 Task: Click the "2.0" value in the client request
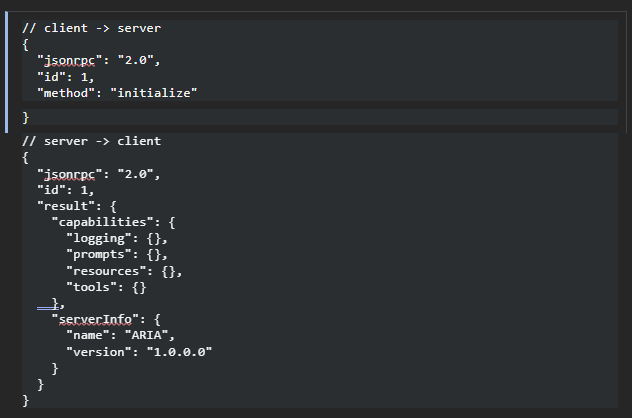coord(135,60)
